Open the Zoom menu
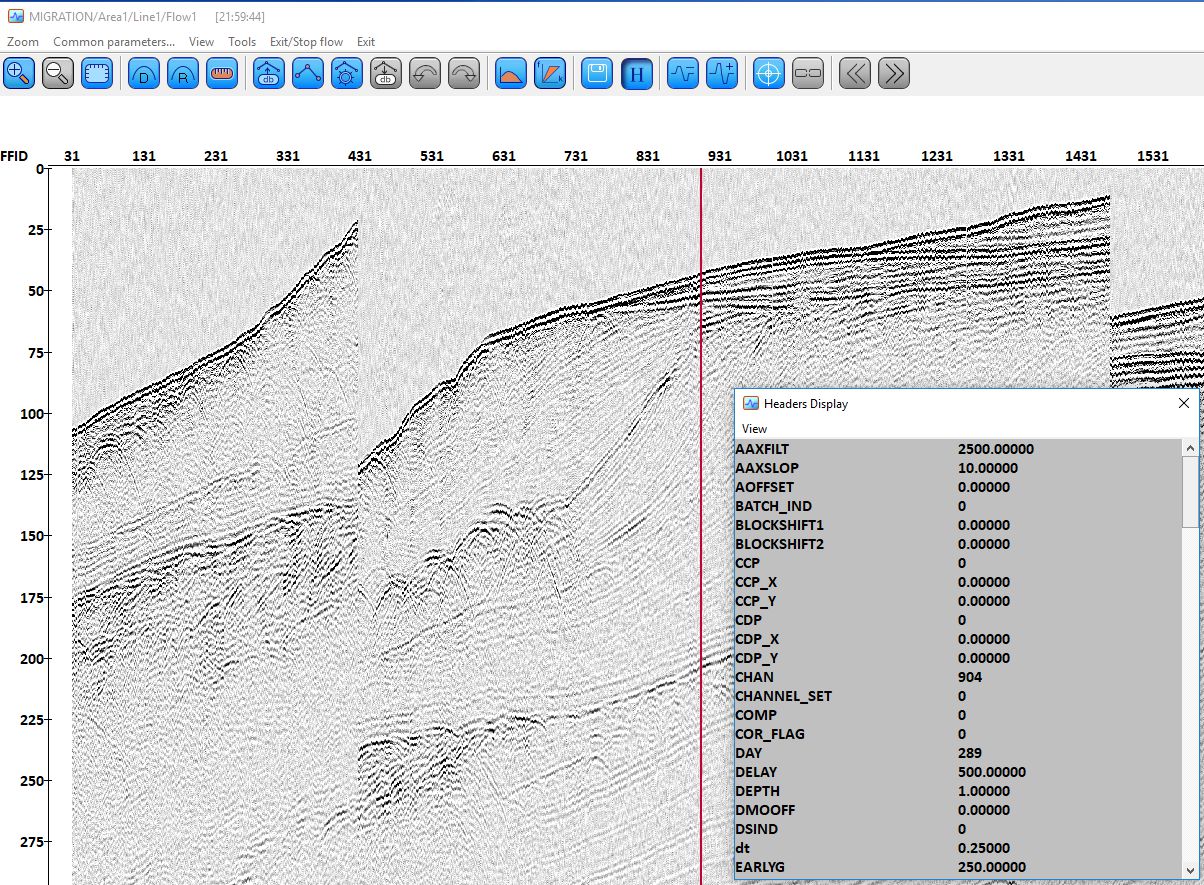This screenshot has height=885, width=1204. click(x=23, y=42)
